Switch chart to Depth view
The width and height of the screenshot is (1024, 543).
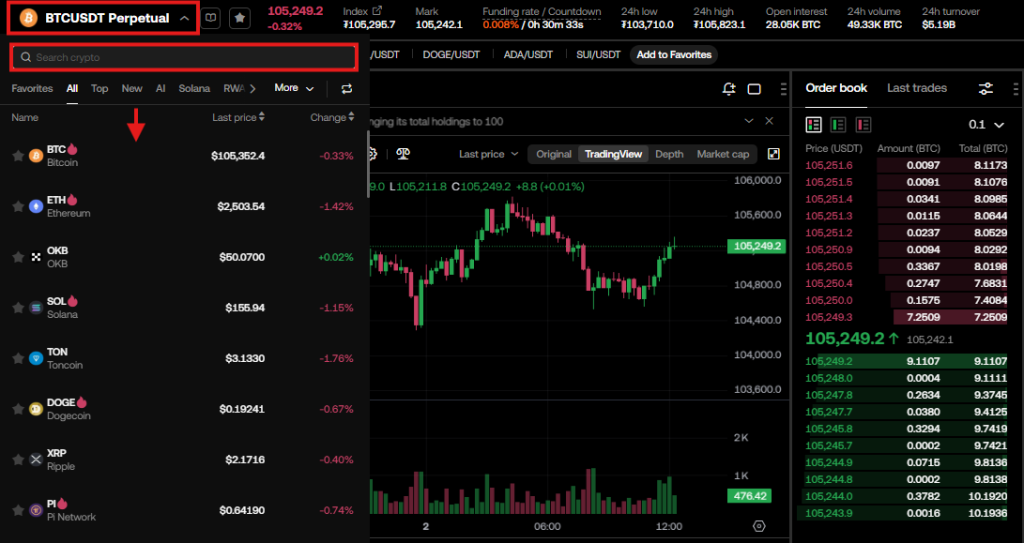tap(669, 154)
